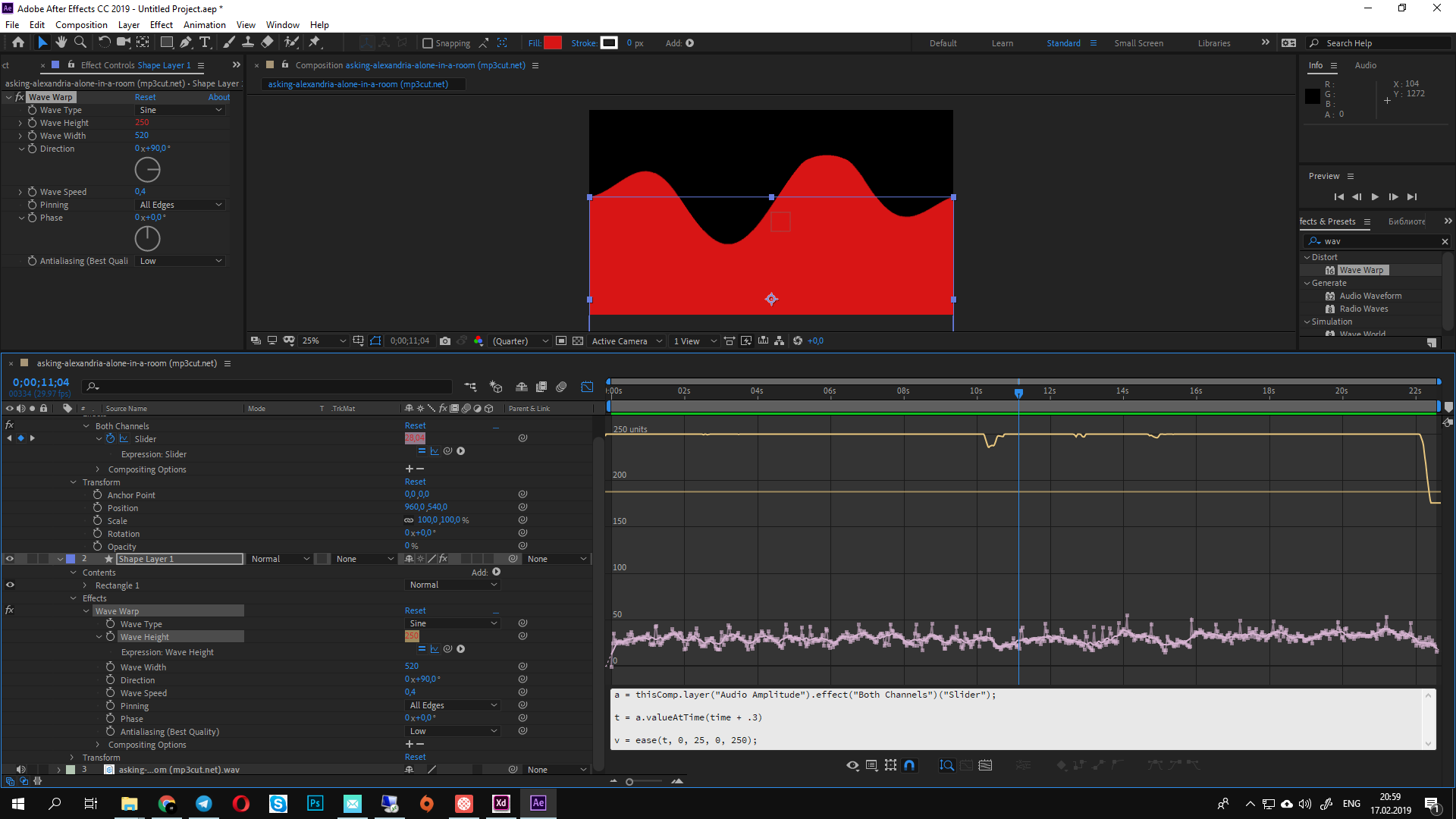Click About link for Wave Warp
1456x819 pixels.
219,97
